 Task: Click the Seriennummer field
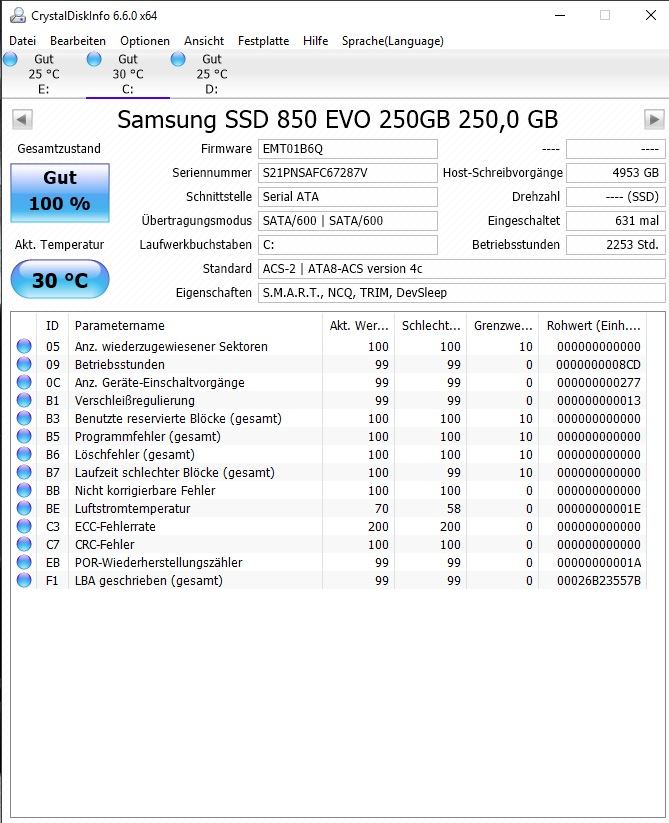pyautogui.click(x=347, y=173)
